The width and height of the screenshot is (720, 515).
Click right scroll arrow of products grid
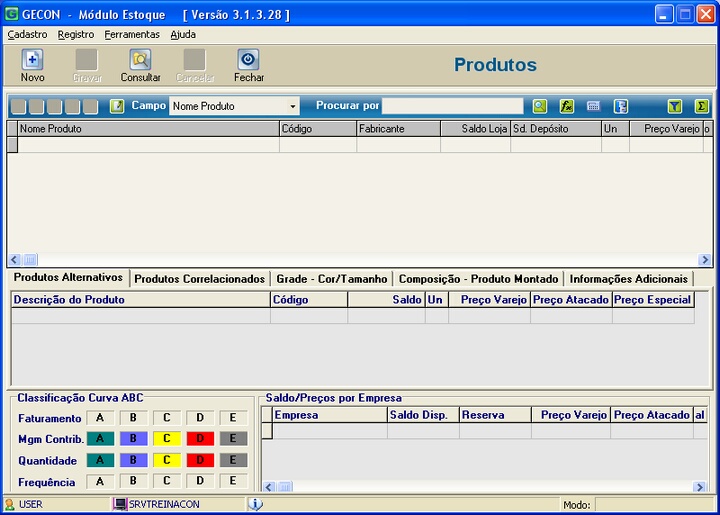[705, 260]
